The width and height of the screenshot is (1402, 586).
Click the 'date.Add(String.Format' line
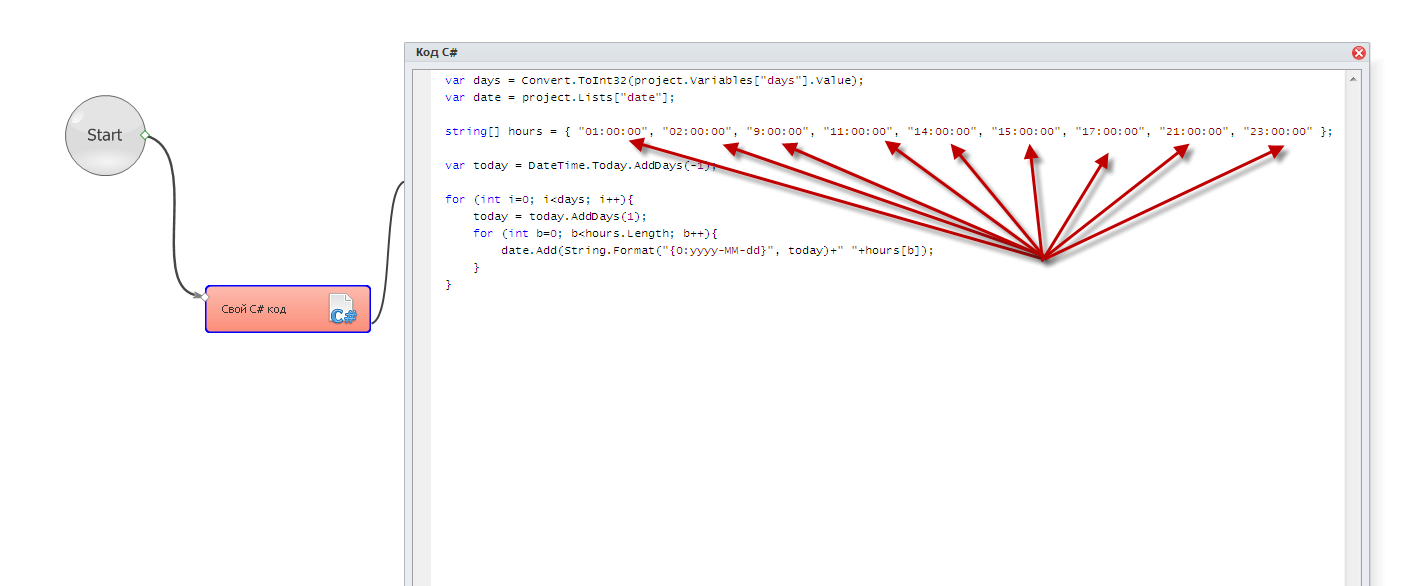(x=718, y=250)
